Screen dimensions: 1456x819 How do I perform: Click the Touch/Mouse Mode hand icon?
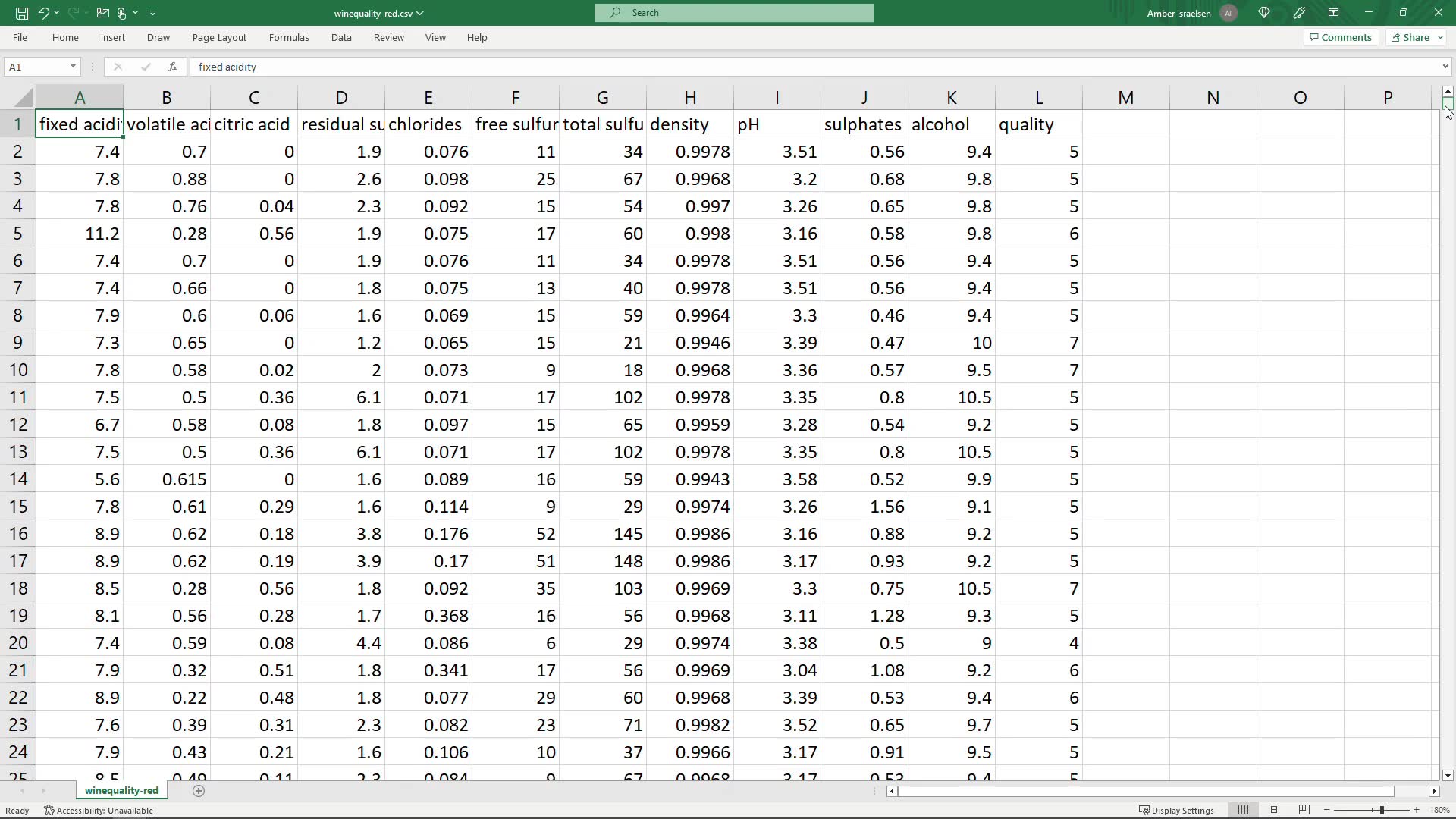[x=122, y=13]
